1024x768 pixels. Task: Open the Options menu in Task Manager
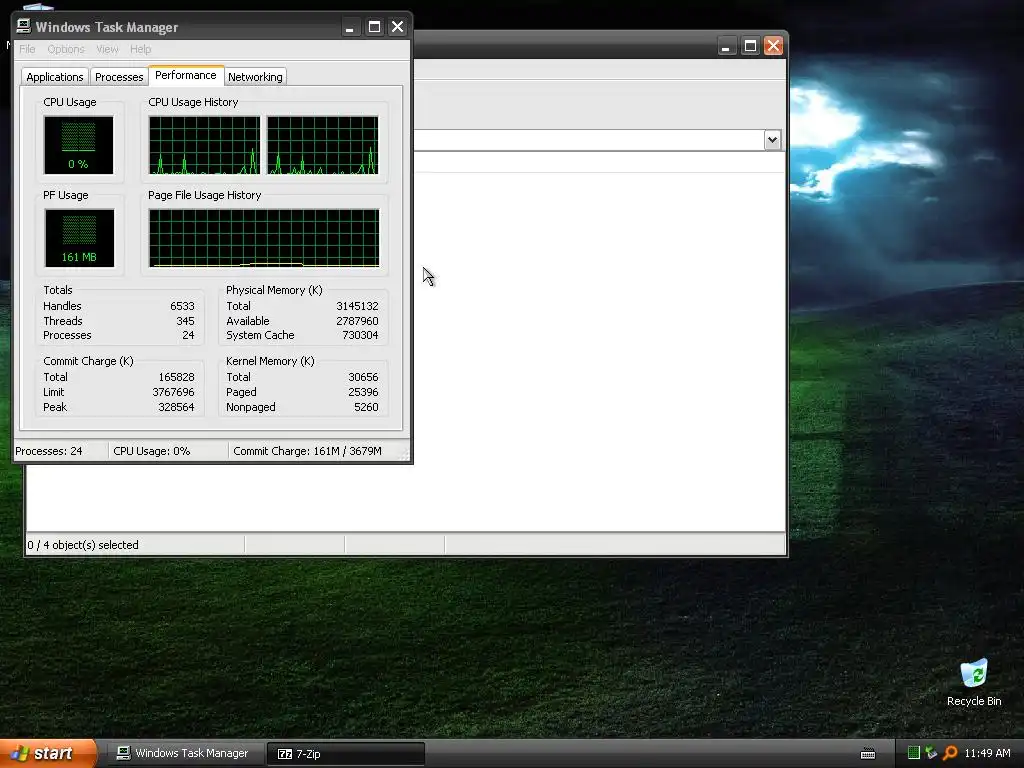coord(66,49)
